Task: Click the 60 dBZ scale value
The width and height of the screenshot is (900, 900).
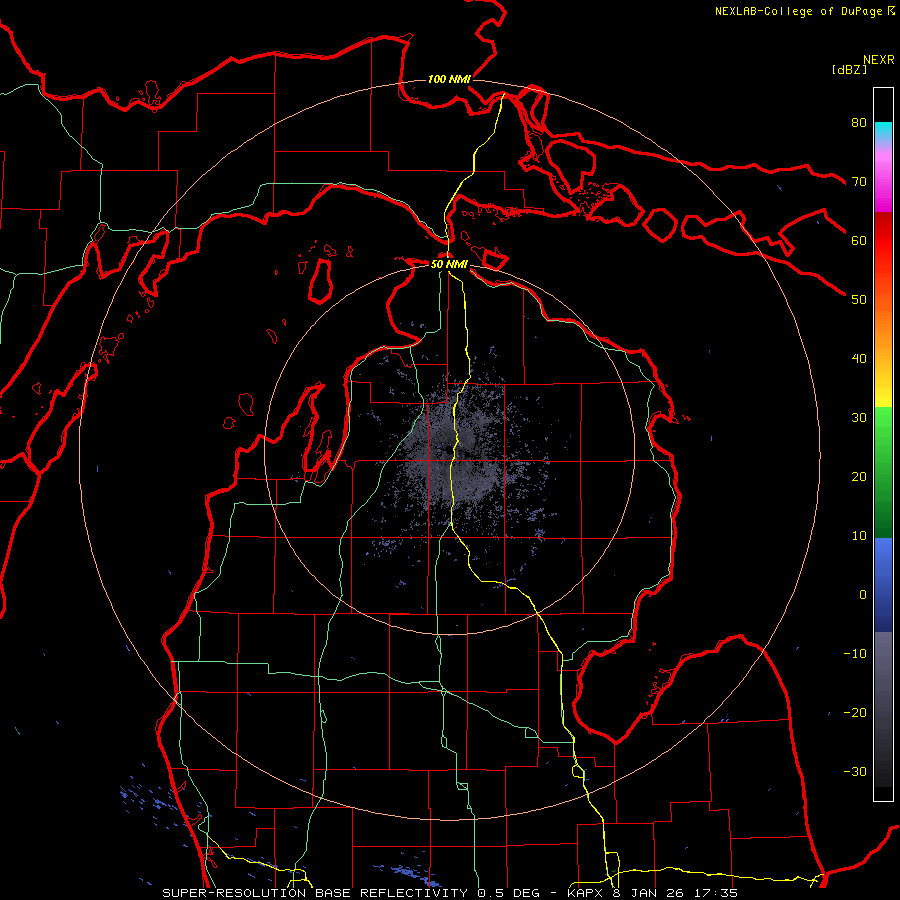Action: pos(859,240)
